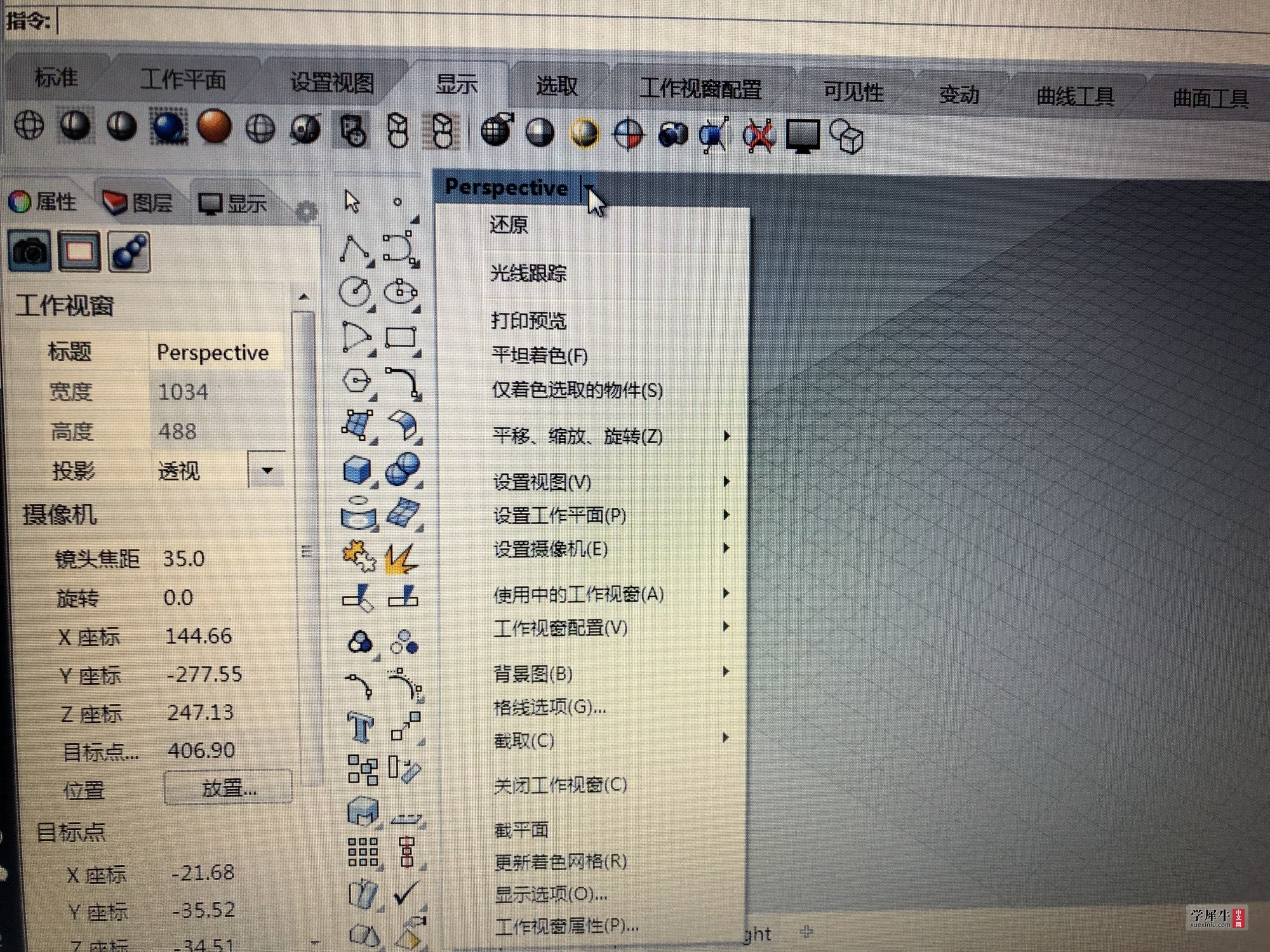
Task: Select the Boolean union spheres tool
Action: 403,470
